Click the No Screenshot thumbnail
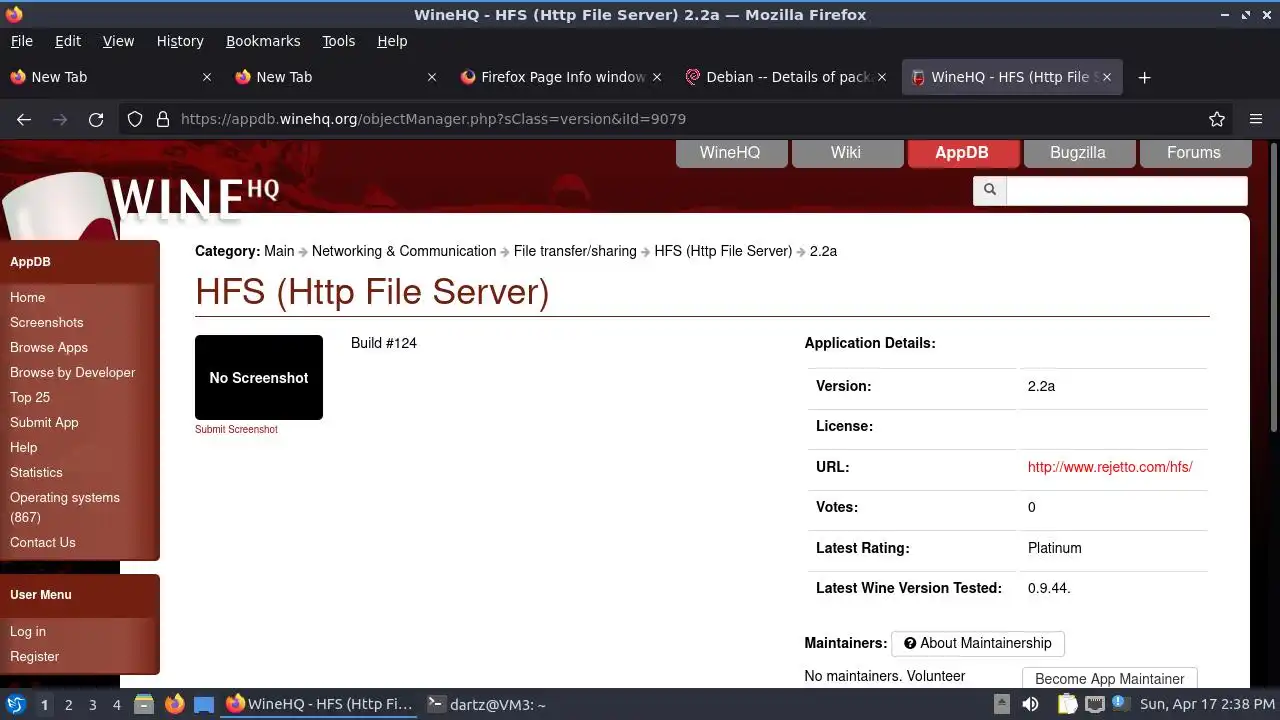The height and width of the screenshot is (720, 1280). coord(259,377)
